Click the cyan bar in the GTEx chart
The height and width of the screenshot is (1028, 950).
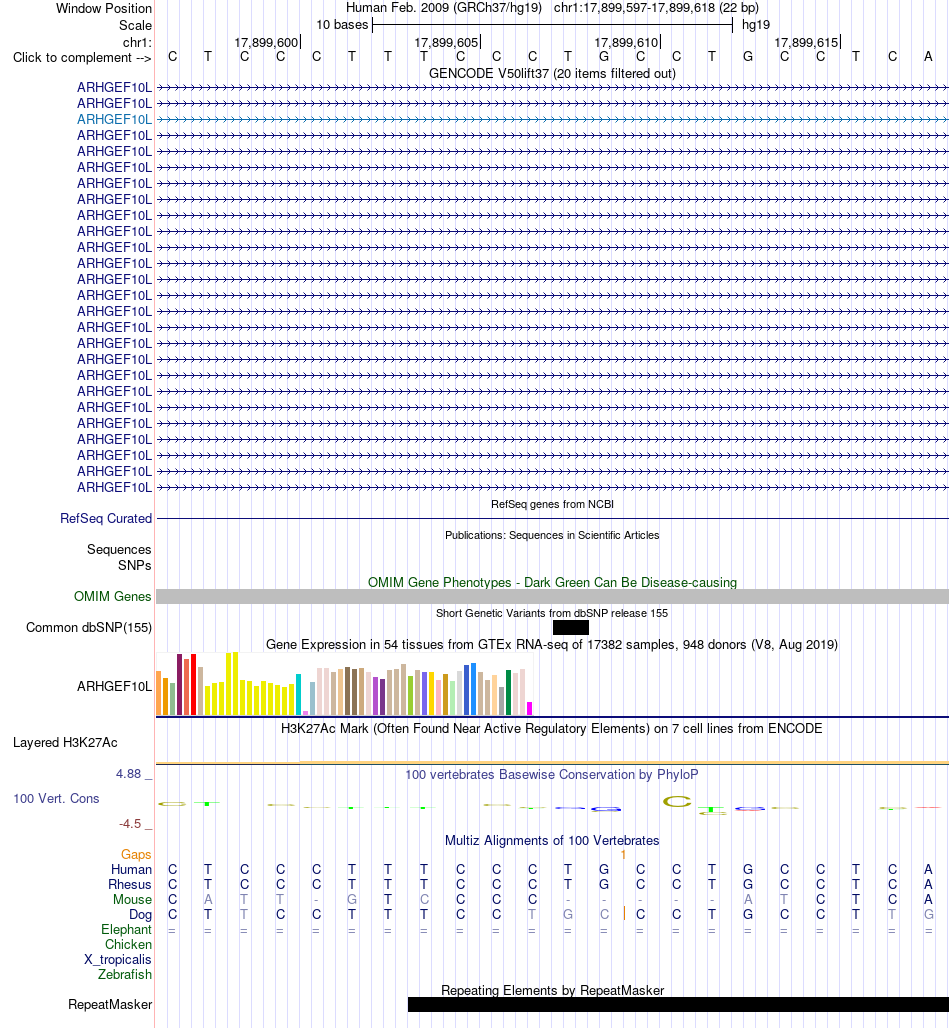(298, 694)
